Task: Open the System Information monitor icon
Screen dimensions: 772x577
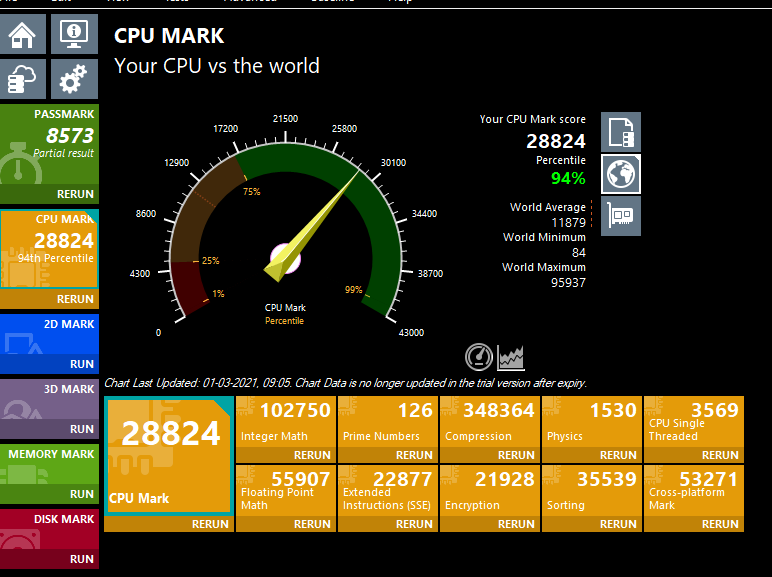Action: (x=74, y=34)
